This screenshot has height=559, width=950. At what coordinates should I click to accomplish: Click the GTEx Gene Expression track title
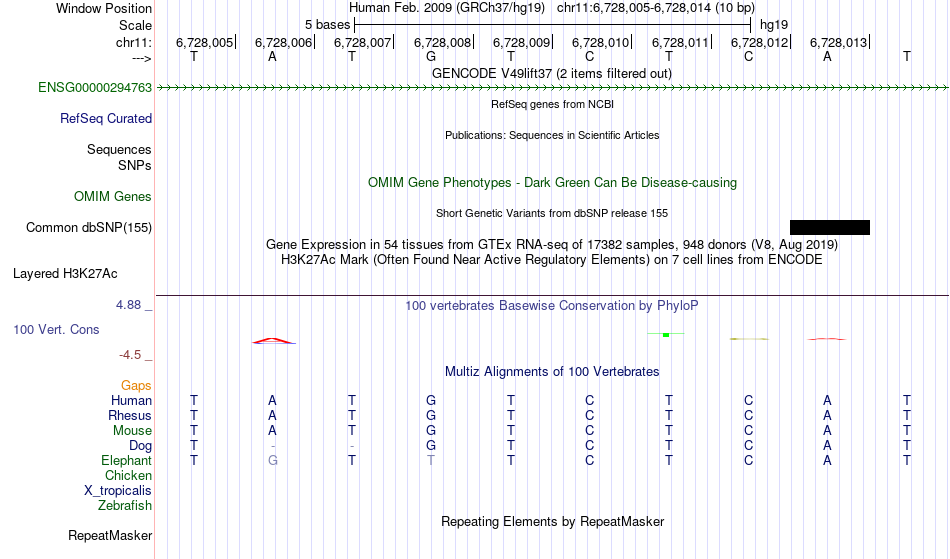click(552, 245)
